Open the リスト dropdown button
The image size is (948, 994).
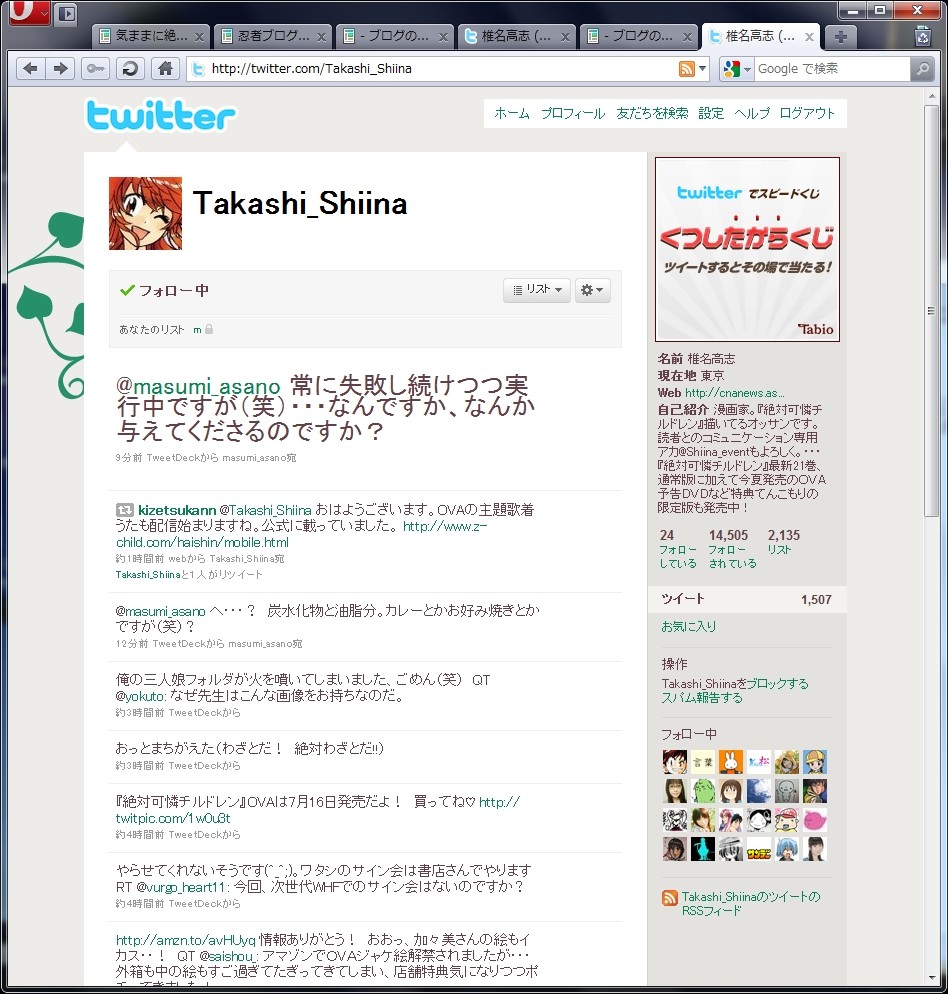point(536,290)
